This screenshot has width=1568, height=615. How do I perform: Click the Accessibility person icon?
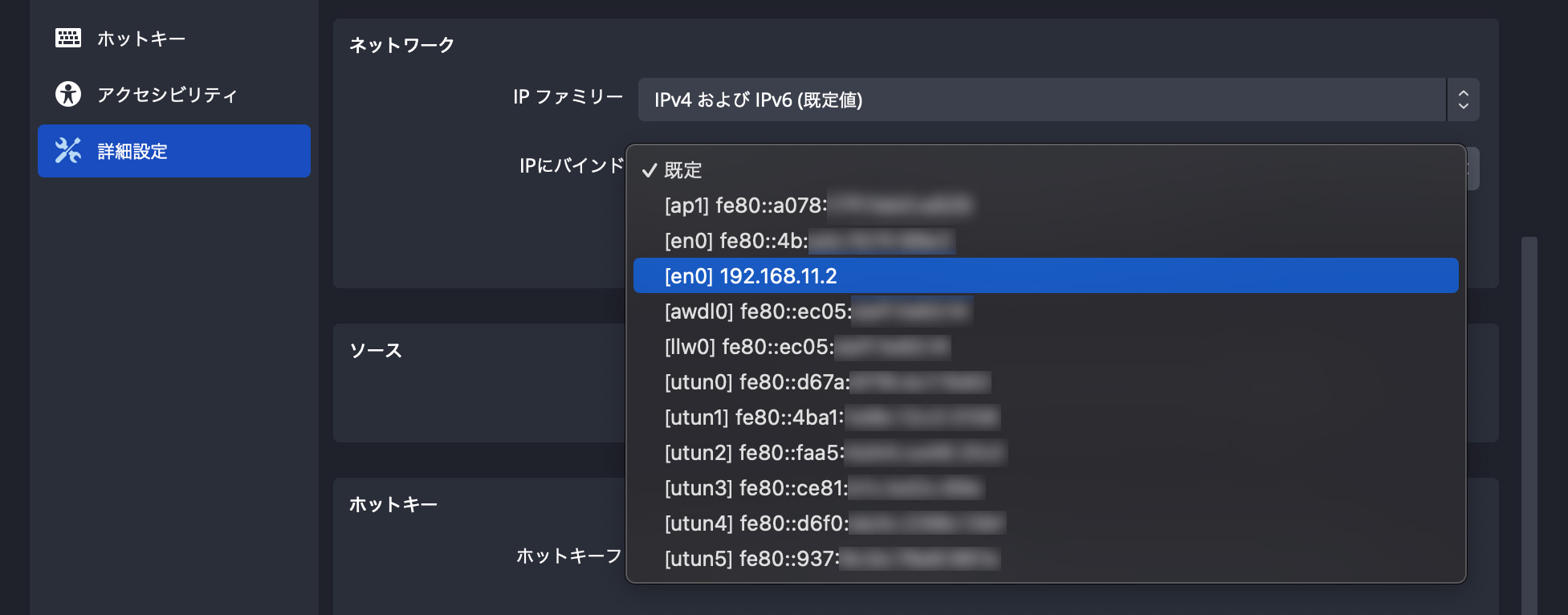(68, 94)
